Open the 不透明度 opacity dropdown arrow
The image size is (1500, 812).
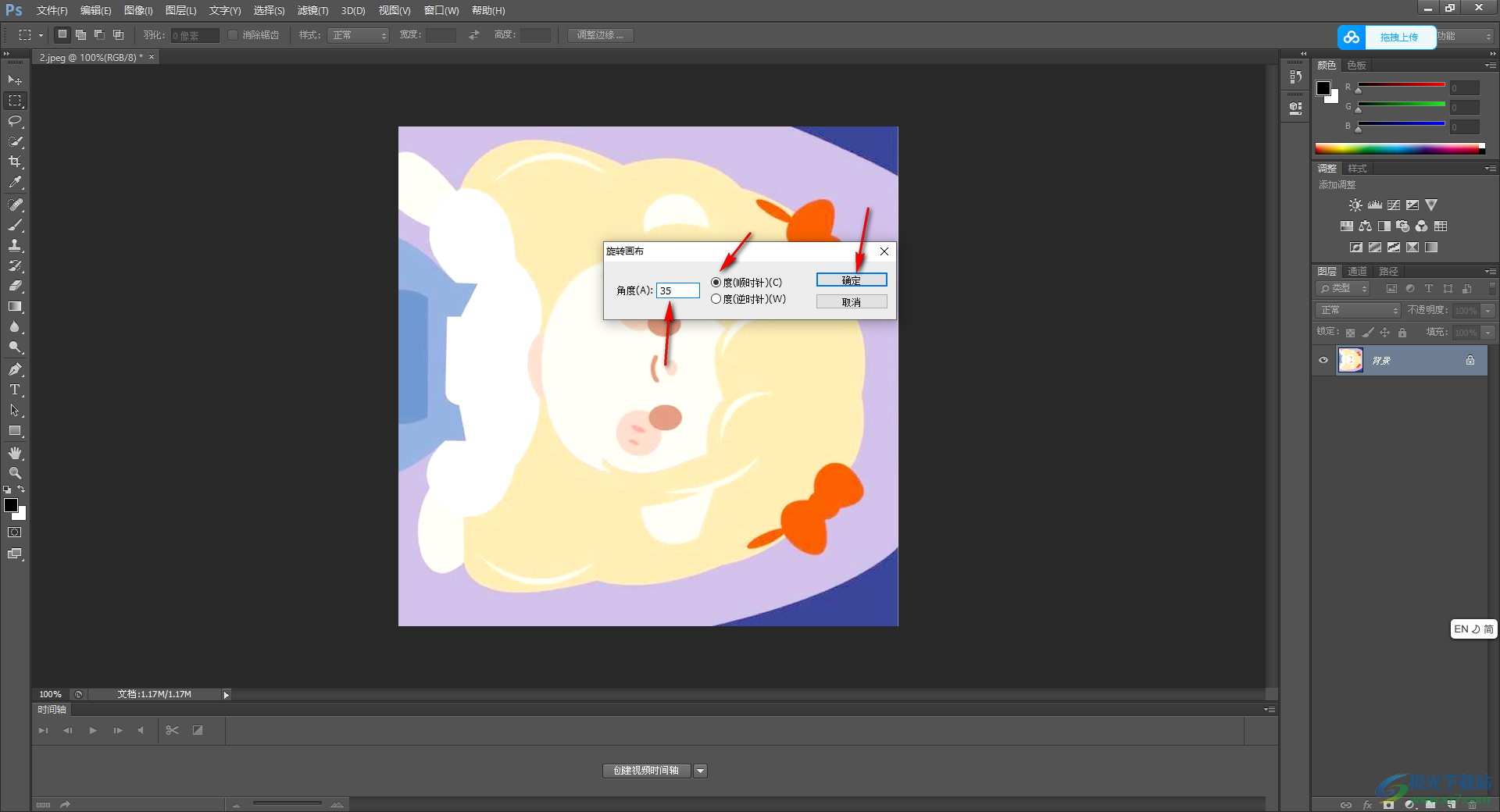click(1488, 311)
